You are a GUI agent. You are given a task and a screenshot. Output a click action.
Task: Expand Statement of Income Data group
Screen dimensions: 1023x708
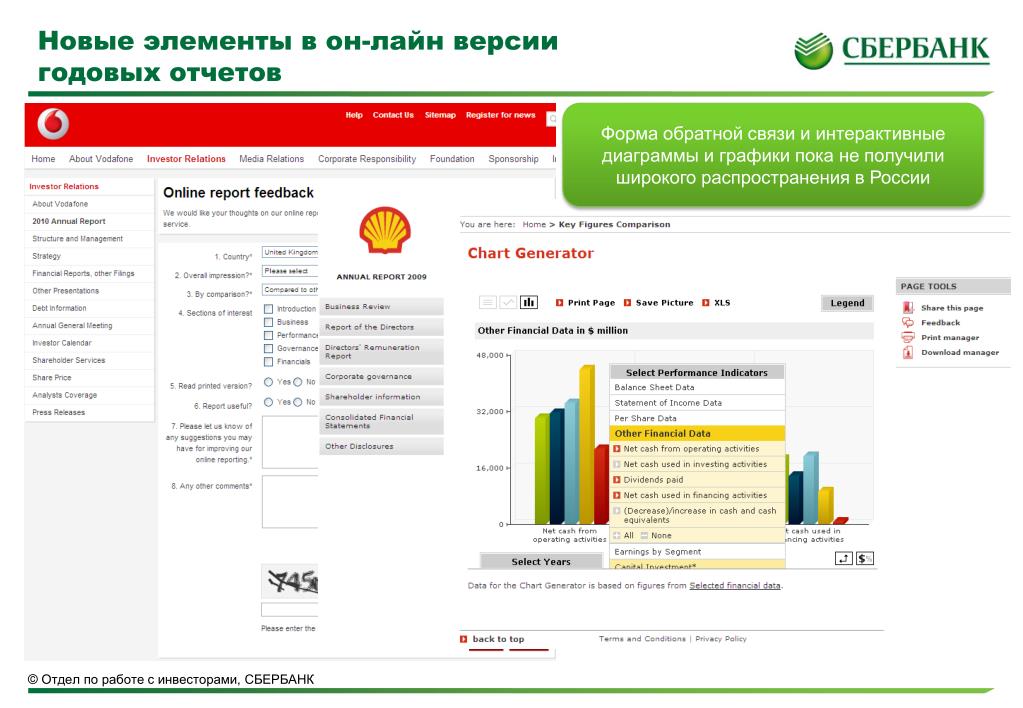tap(697, 403)
